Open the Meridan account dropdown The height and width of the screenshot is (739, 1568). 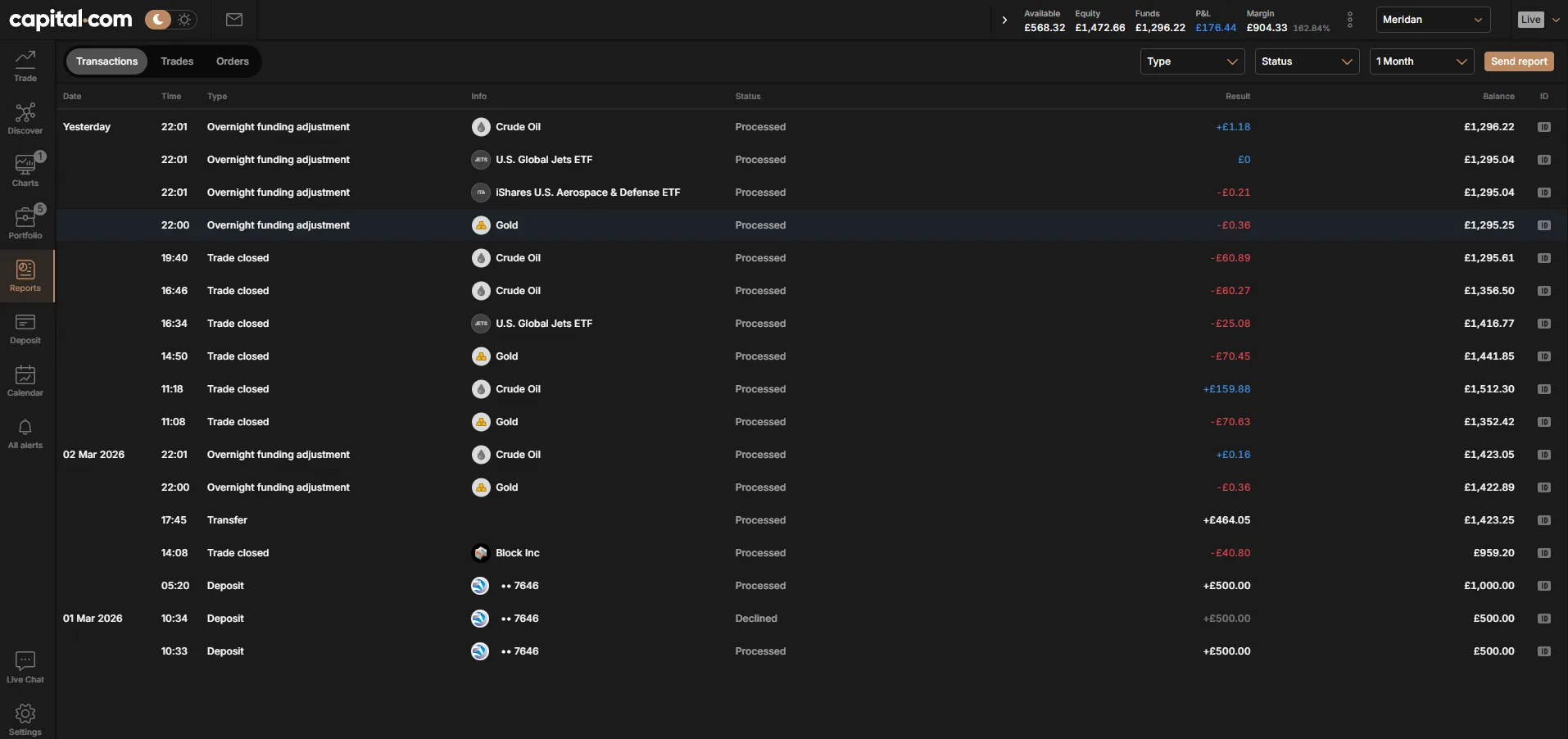click(x=1433, y=20)
